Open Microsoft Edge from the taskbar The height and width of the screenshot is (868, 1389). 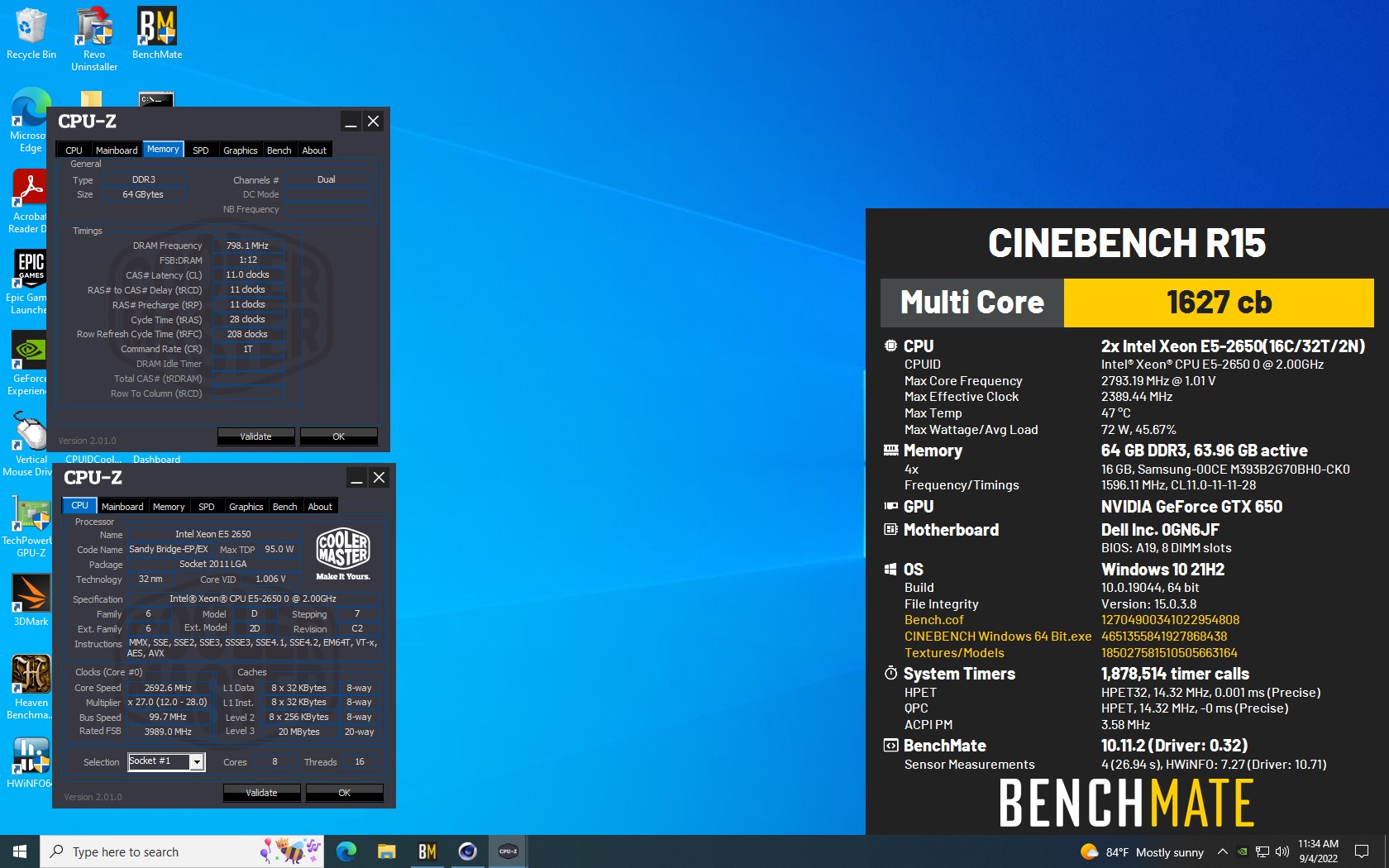pos(346,851)
